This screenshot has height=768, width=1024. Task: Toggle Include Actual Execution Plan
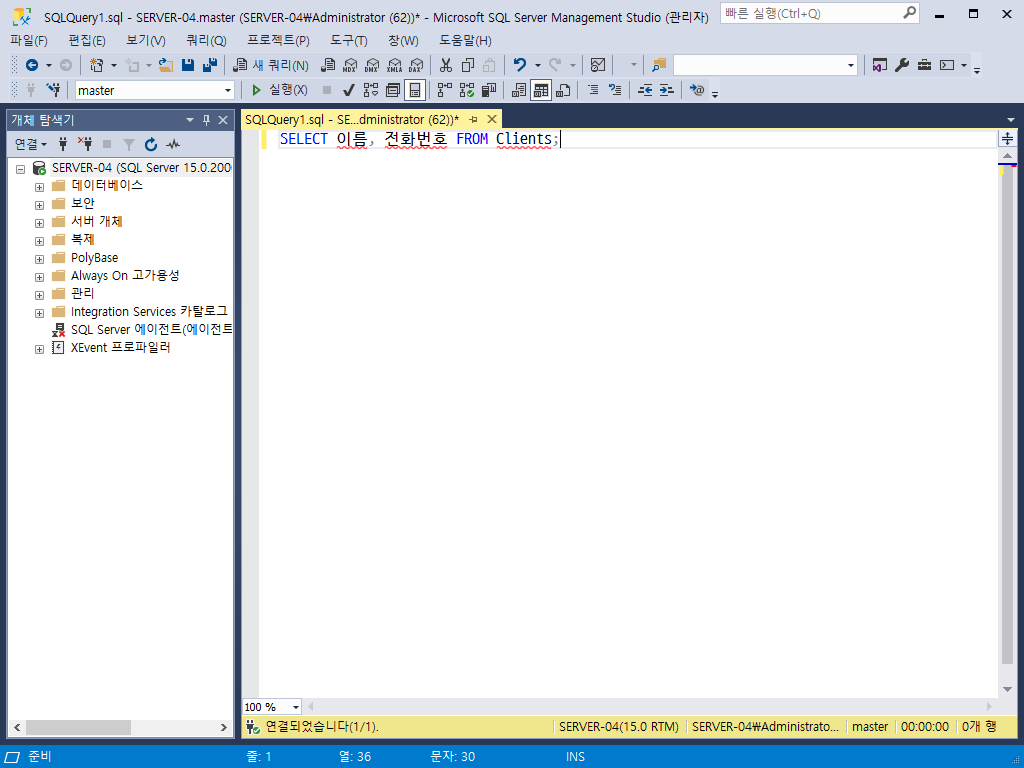point(445,90)
